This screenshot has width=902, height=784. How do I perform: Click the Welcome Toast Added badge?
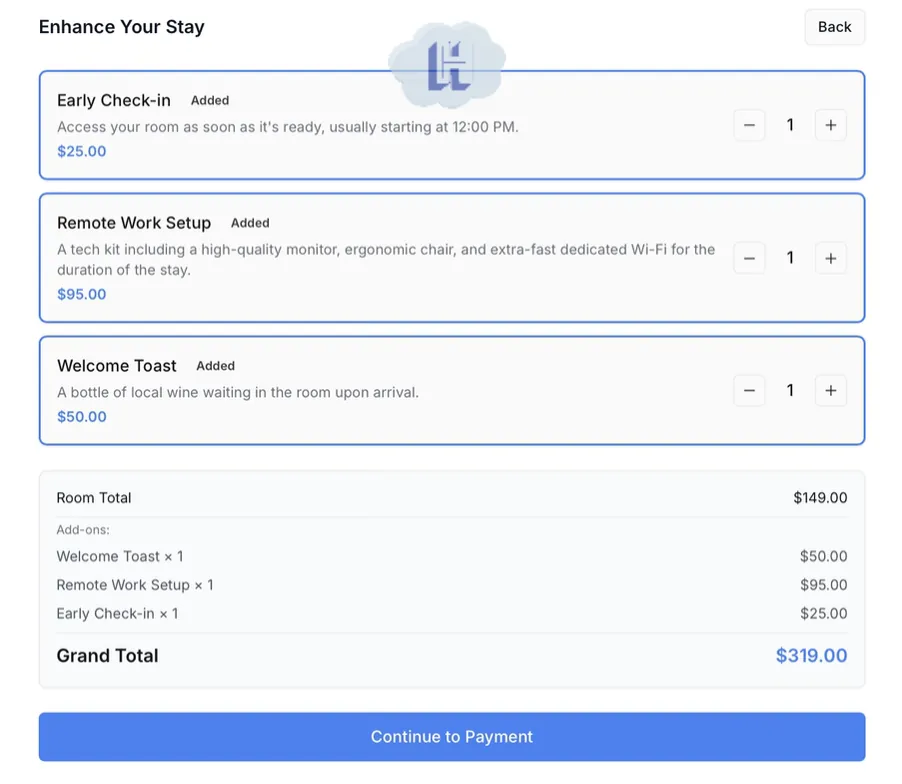click(x=216, y=366)
